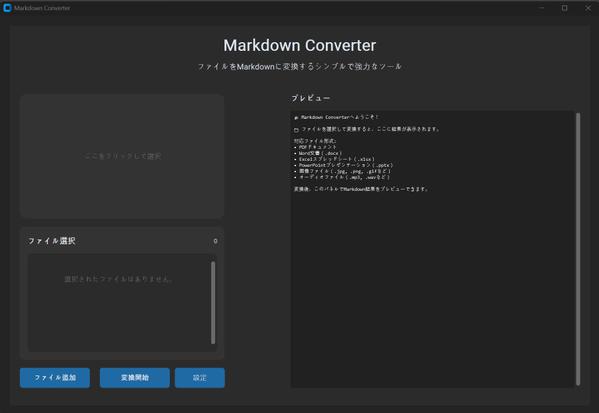The width and height of the screenshot is (599, 413).
Task: Close the Markdown Converter window
Action: [588, 8]
